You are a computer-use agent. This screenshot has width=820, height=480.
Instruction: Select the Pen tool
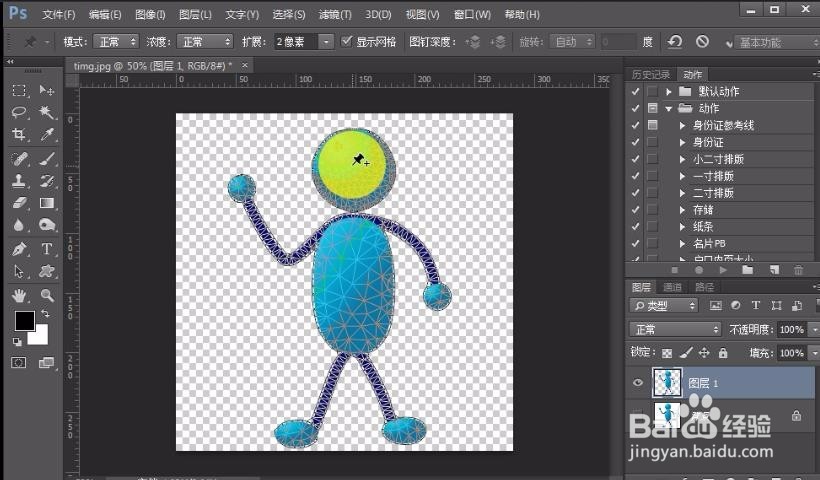(x=19, y=249)
